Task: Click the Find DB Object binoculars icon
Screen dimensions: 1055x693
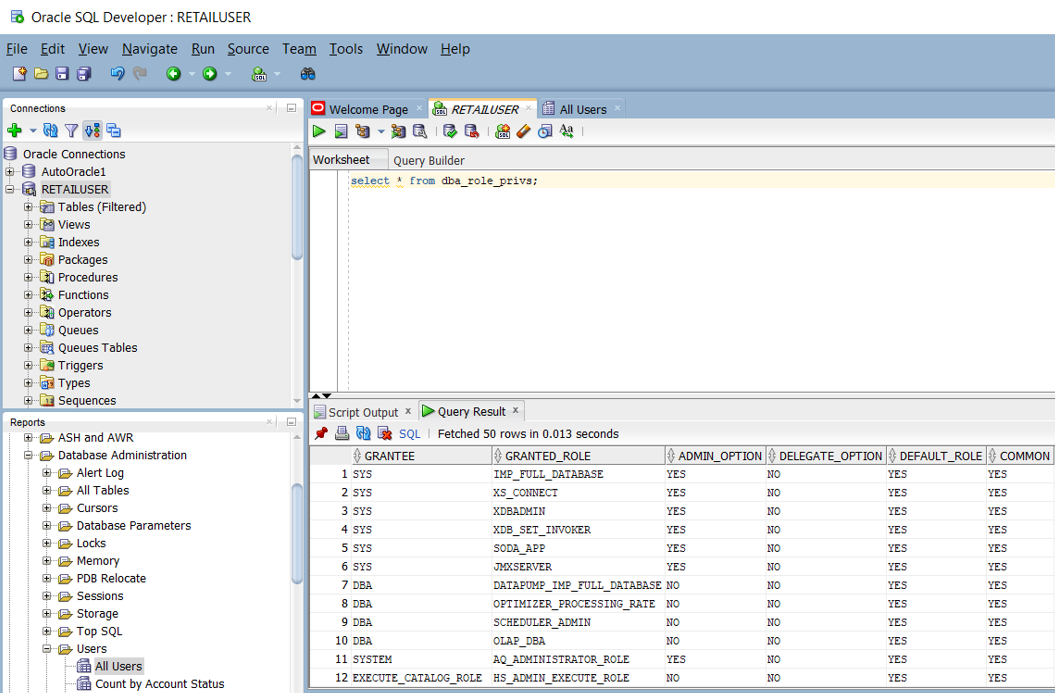Action: [x=308, y=74]
